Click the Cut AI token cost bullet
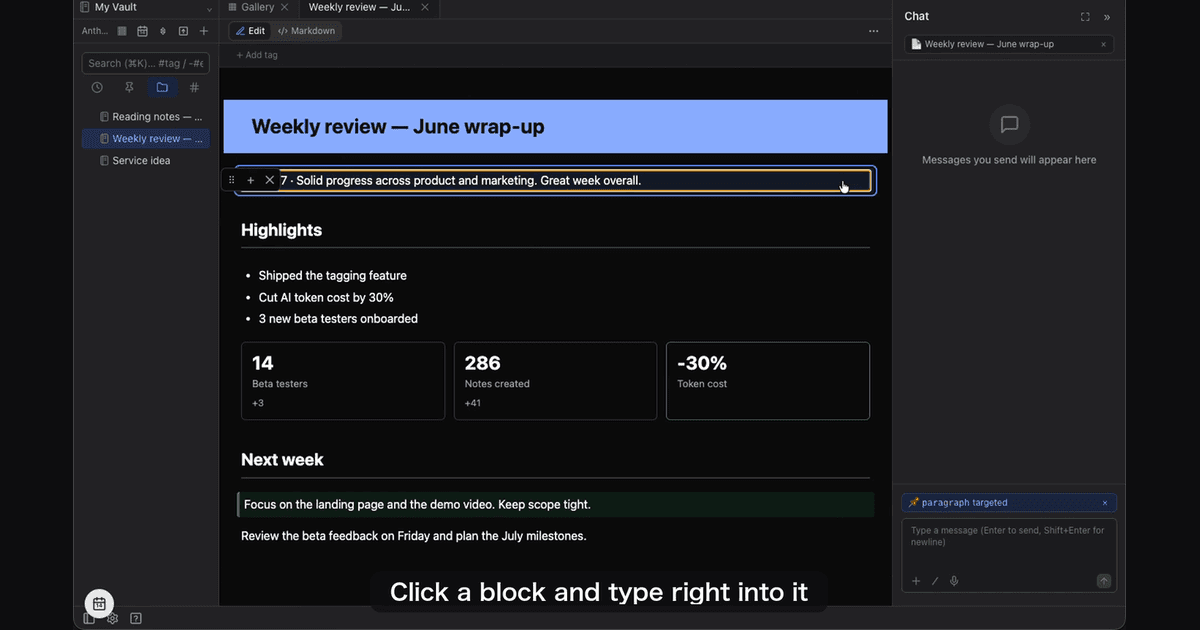This screenshot has height=630, width=1200. coord(326,298)
